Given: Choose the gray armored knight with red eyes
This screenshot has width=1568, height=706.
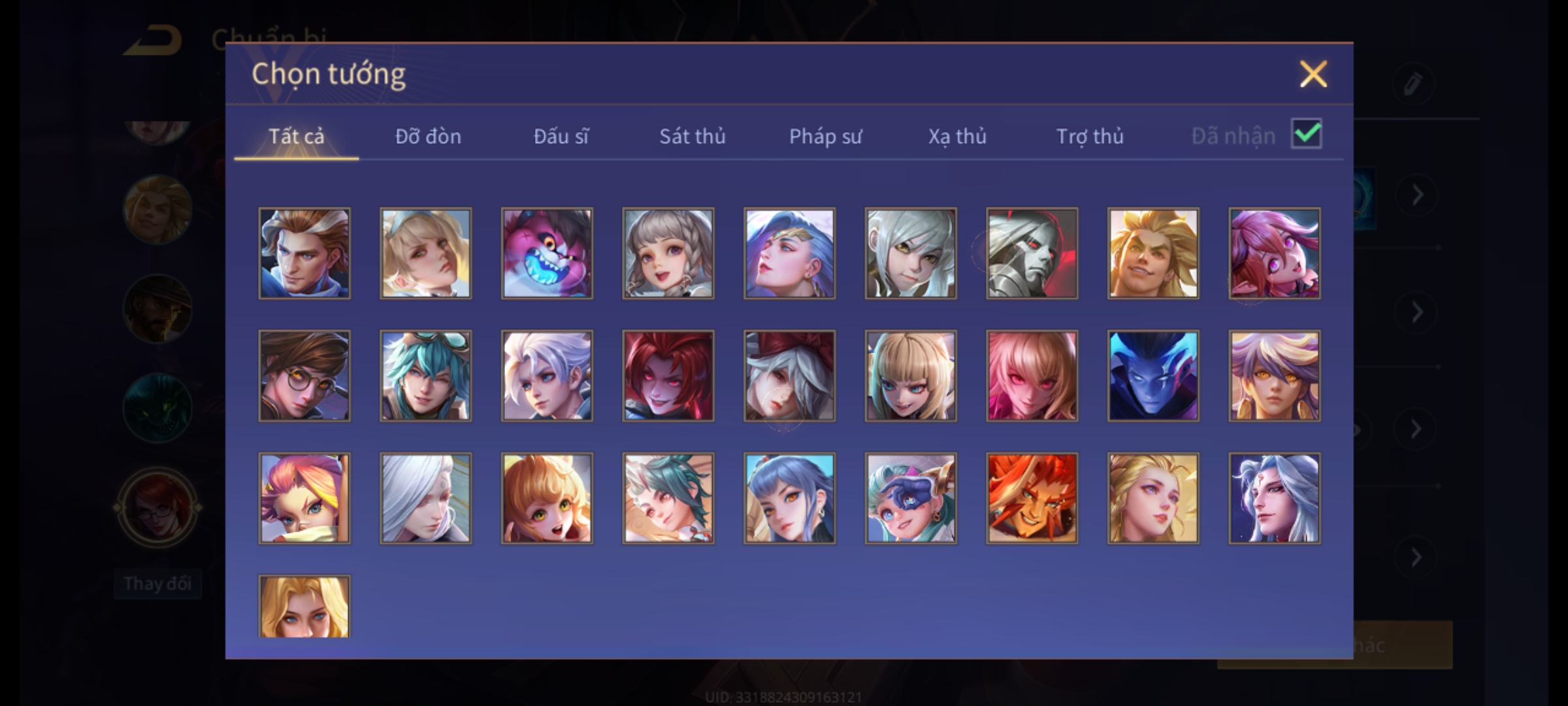Looking at the screenshot, I should point(1032,254).
